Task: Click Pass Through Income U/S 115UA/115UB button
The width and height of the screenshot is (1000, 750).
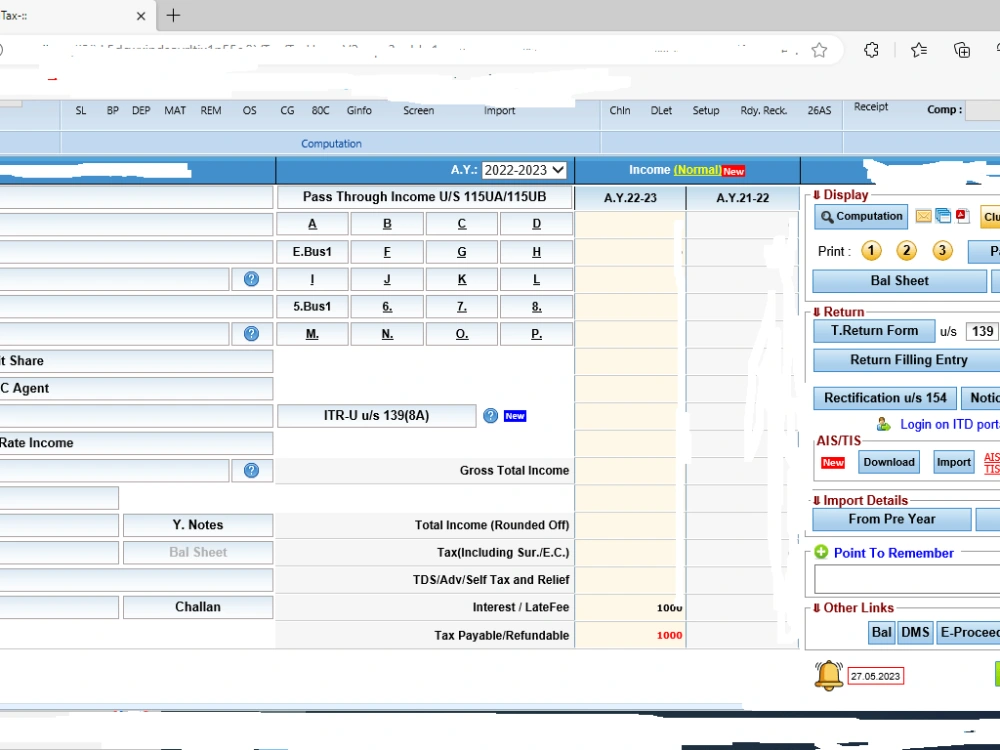Action: click(x=424, y=197)
